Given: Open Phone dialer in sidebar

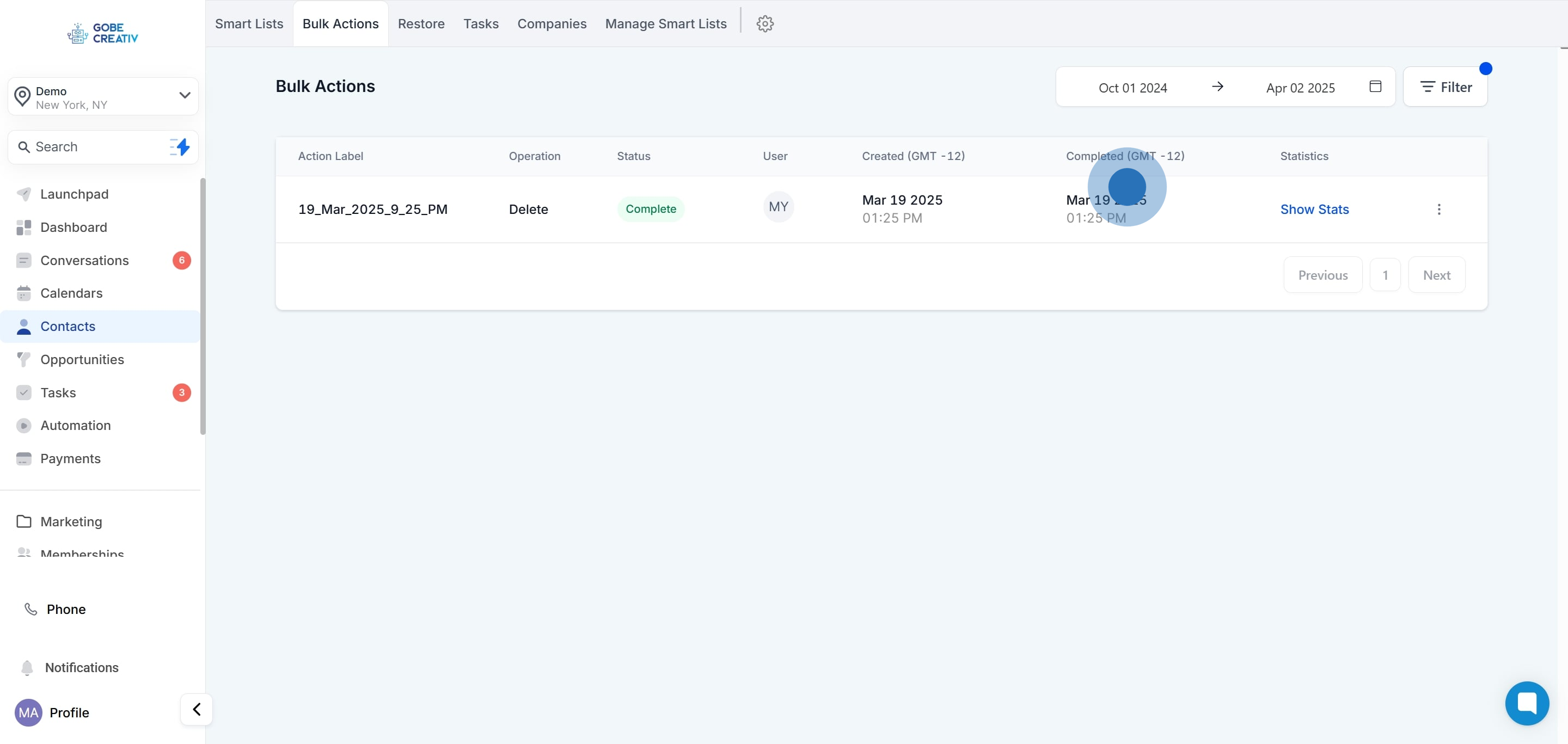Looking at the screenshot, I should tap(66, 609).
